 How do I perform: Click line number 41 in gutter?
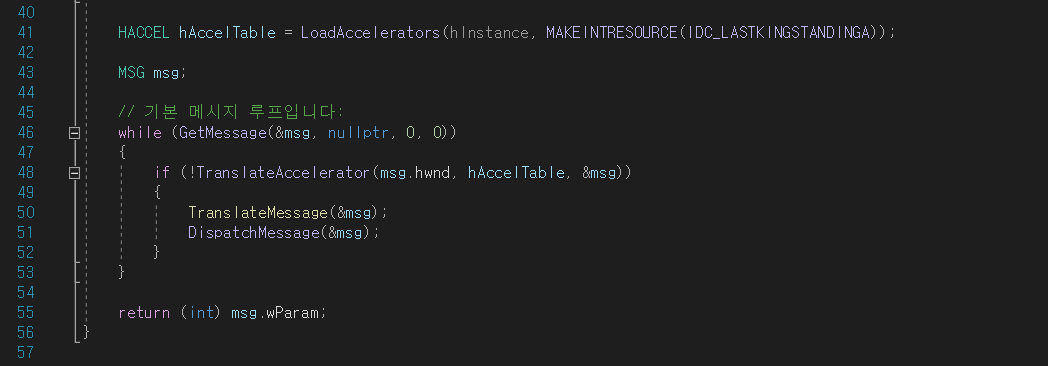25,32
